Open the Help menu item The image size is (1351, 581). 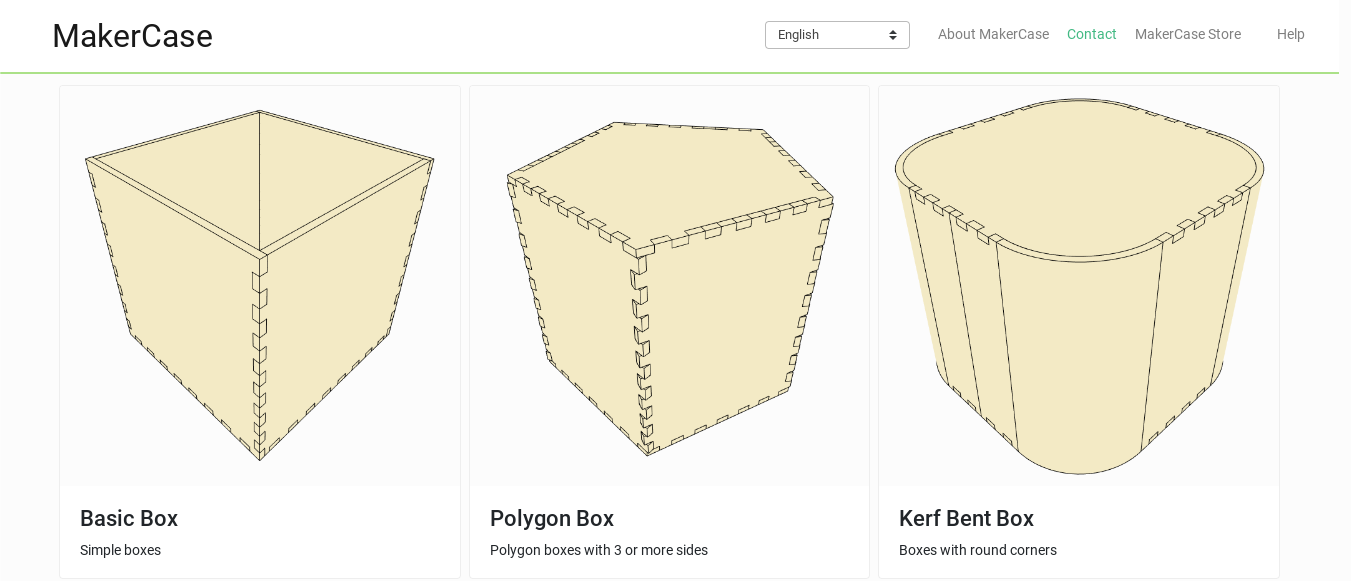pyautogui.click(x=1290, y=34)
